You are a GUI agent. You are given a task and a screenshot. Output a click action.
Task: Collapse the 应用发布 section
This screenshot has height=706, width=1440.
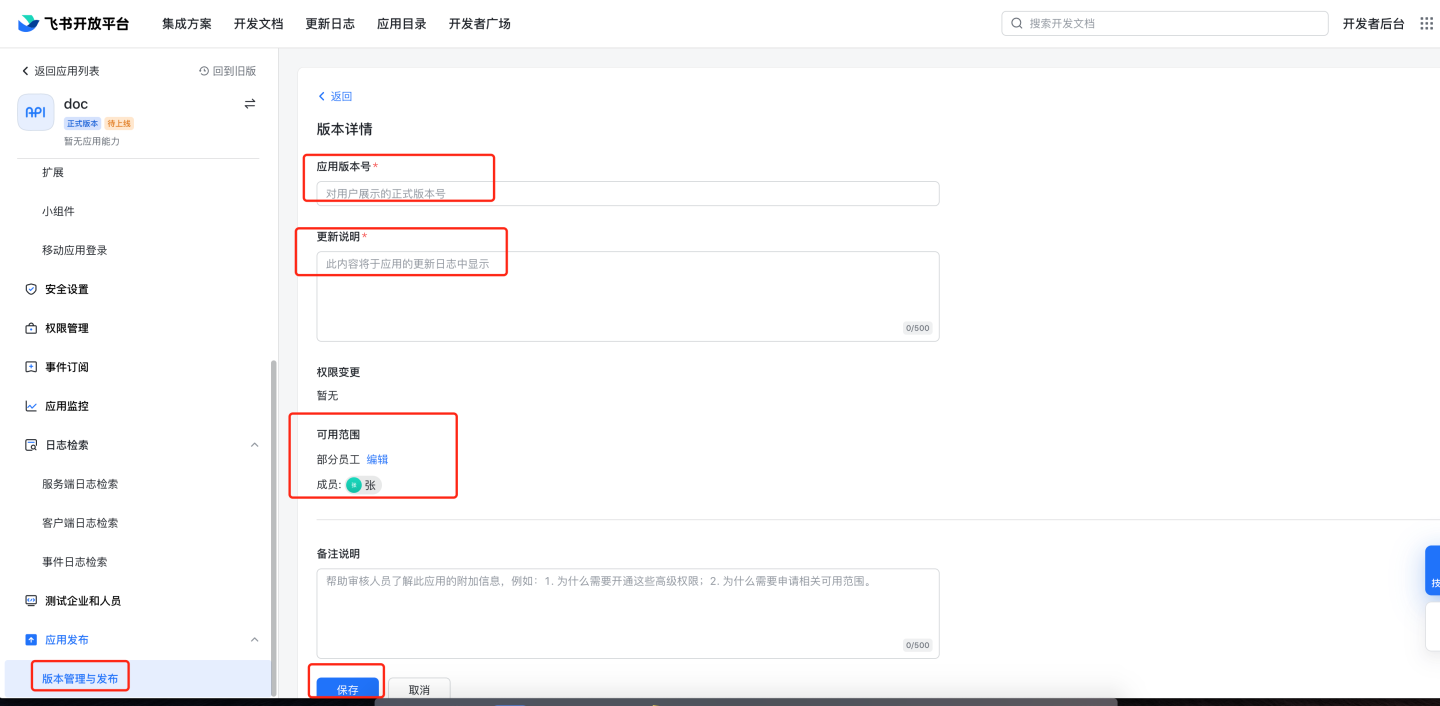pos(254,640)
